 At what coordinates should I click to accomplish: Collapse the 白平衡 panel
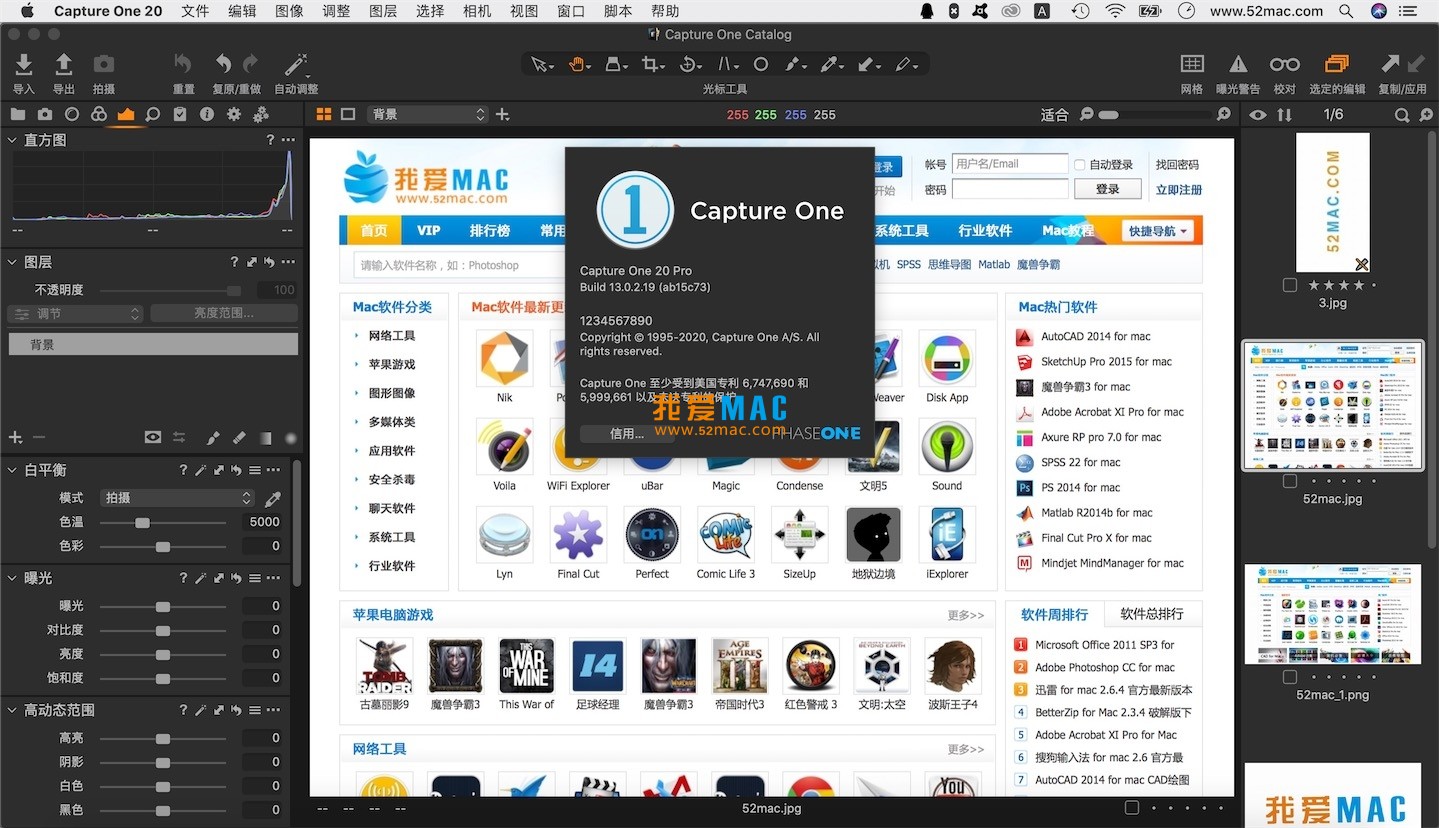(12, 470)
